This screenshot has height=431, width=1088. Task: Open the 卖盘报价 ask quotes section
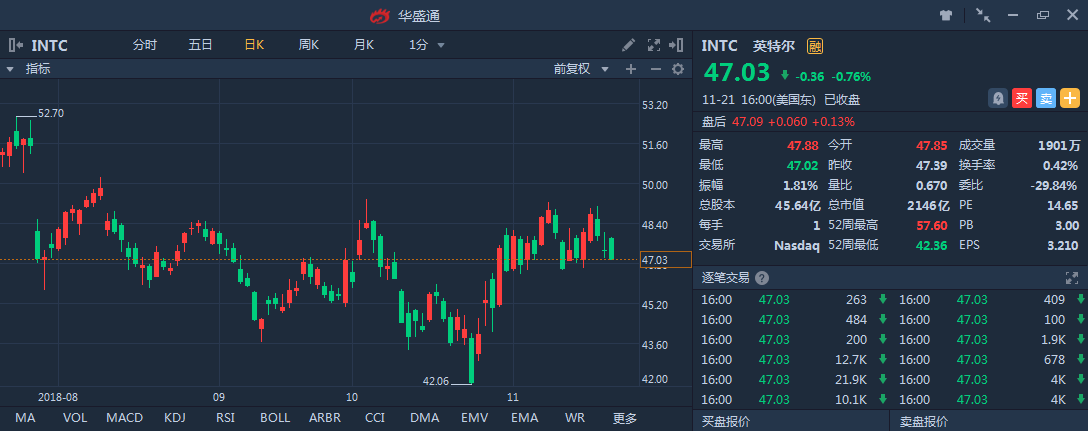[924, 421]
